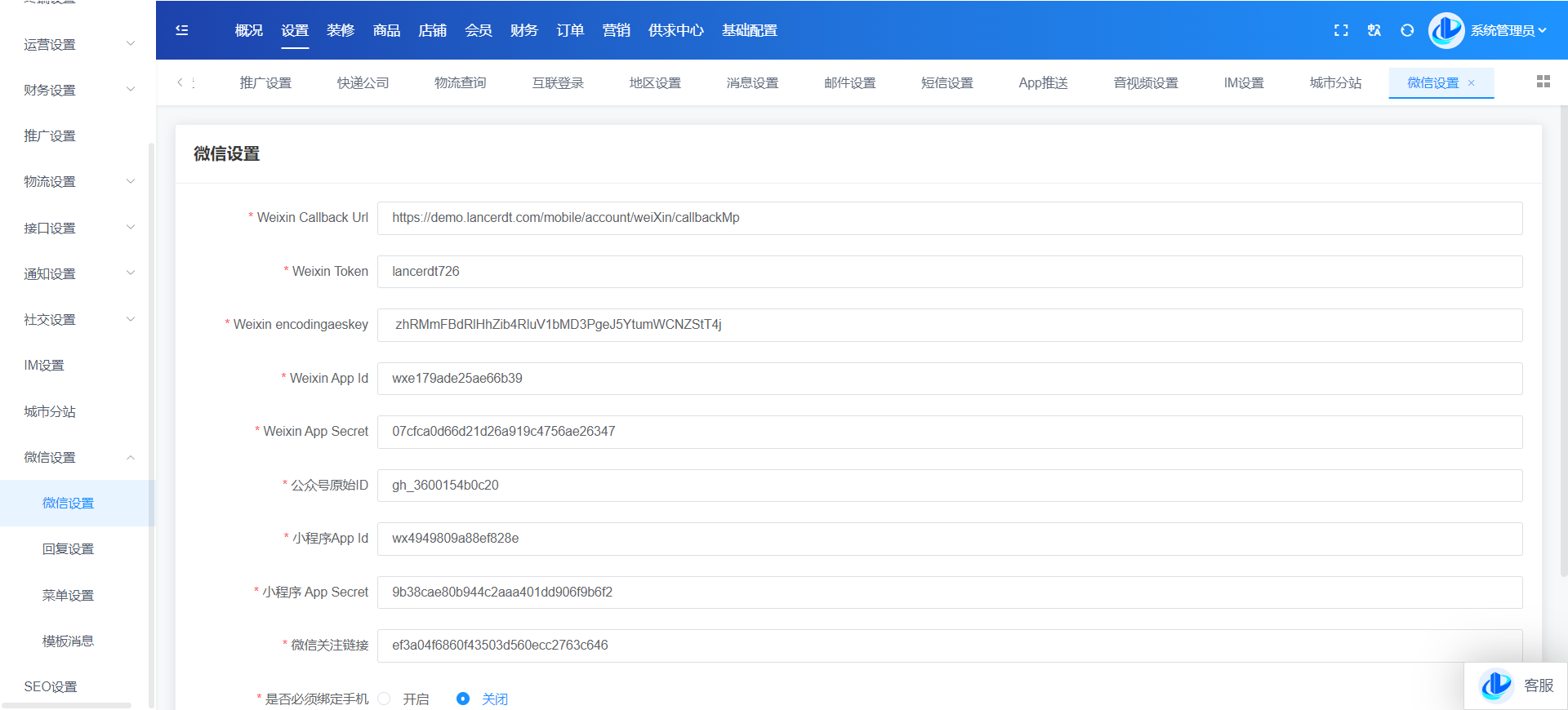This screenshot has height=710, width=1568.
Task: Collapse the sidebar with the menu fold icon
Action: coord(182,30)
